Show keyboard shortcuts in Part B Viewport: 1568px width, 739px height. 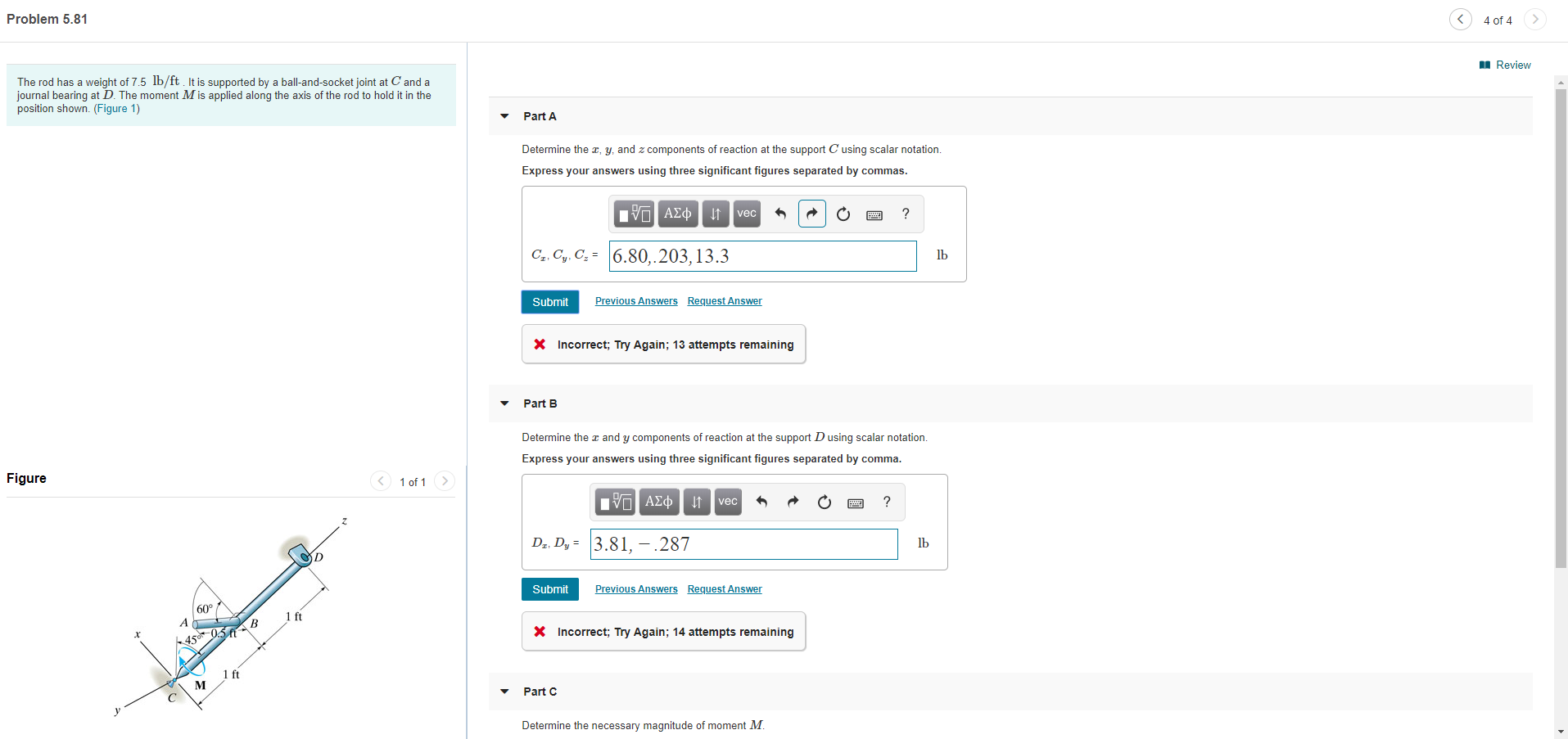tap(856, 503)
